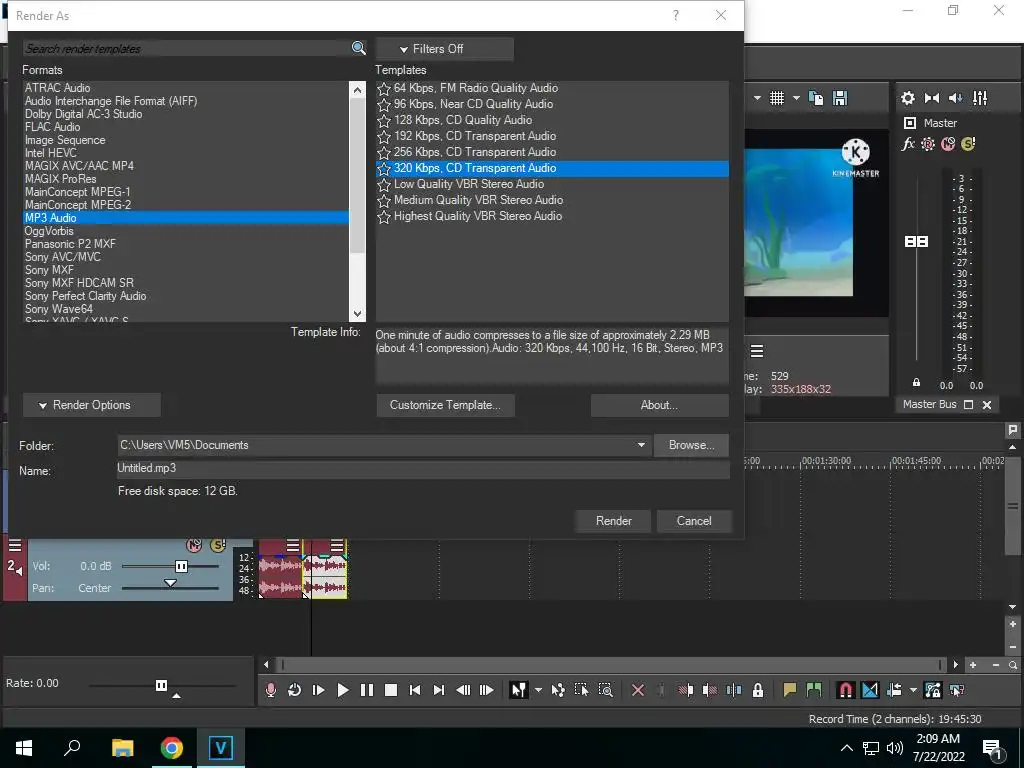Select the Selection Edit tool

pos(581,690)
